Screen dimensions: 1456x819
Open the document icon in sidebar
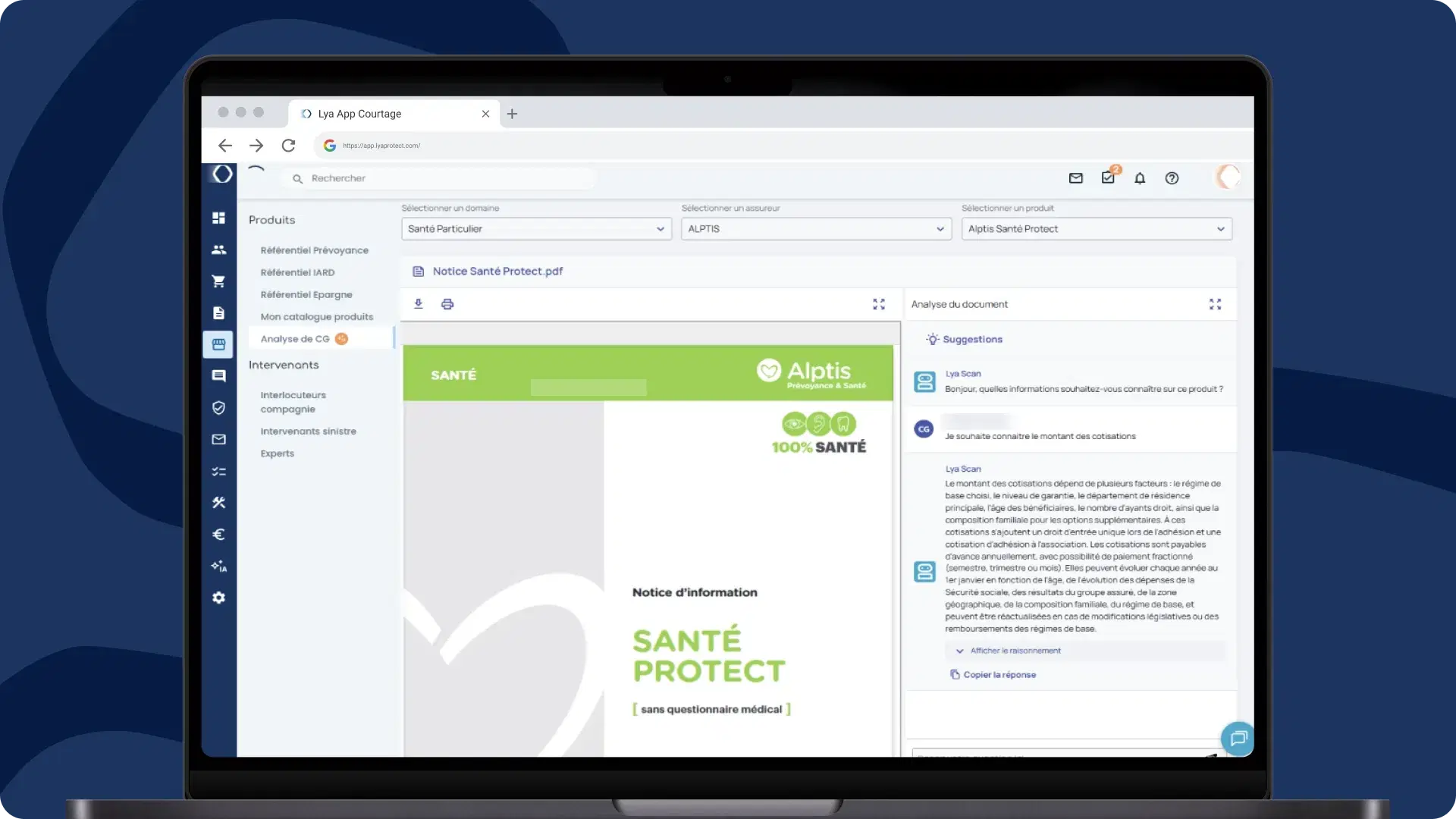pos(218,313)
